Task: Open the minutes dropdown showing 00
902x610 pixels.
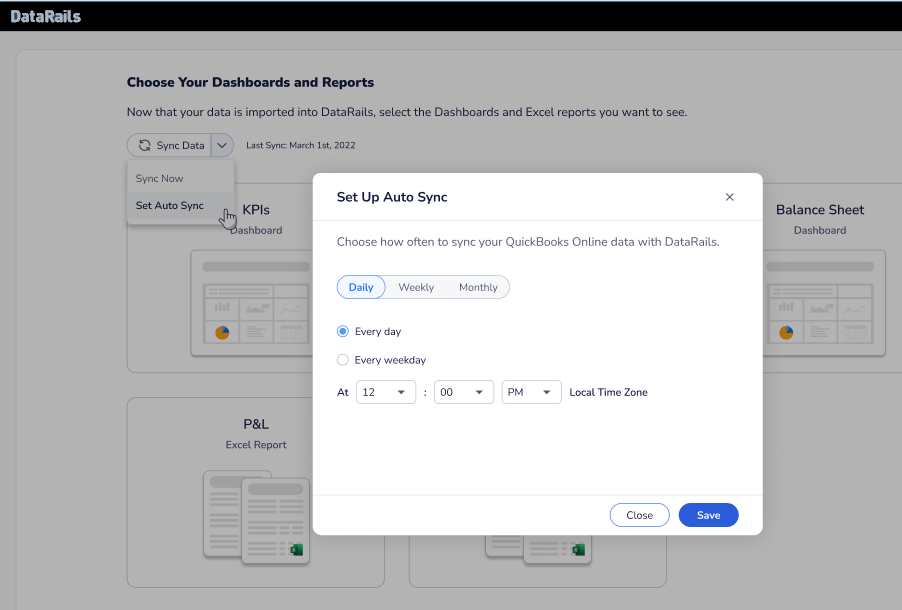Action: [x=463, y=392]
